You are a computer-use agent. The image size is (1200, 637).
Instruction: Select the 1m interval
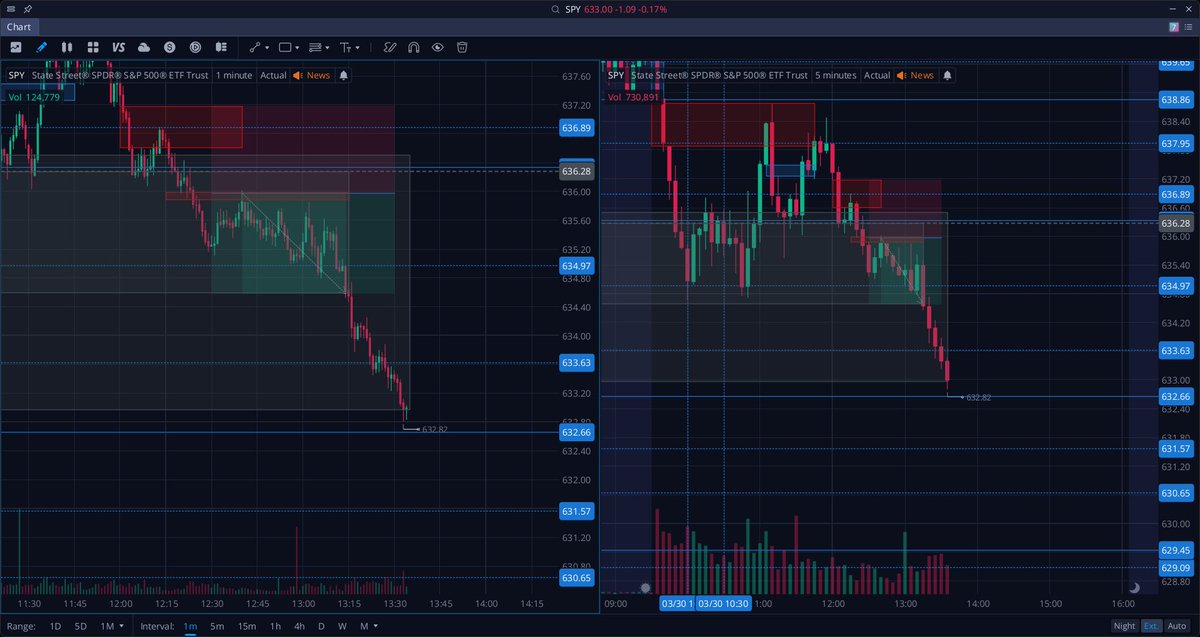[190, 626]
